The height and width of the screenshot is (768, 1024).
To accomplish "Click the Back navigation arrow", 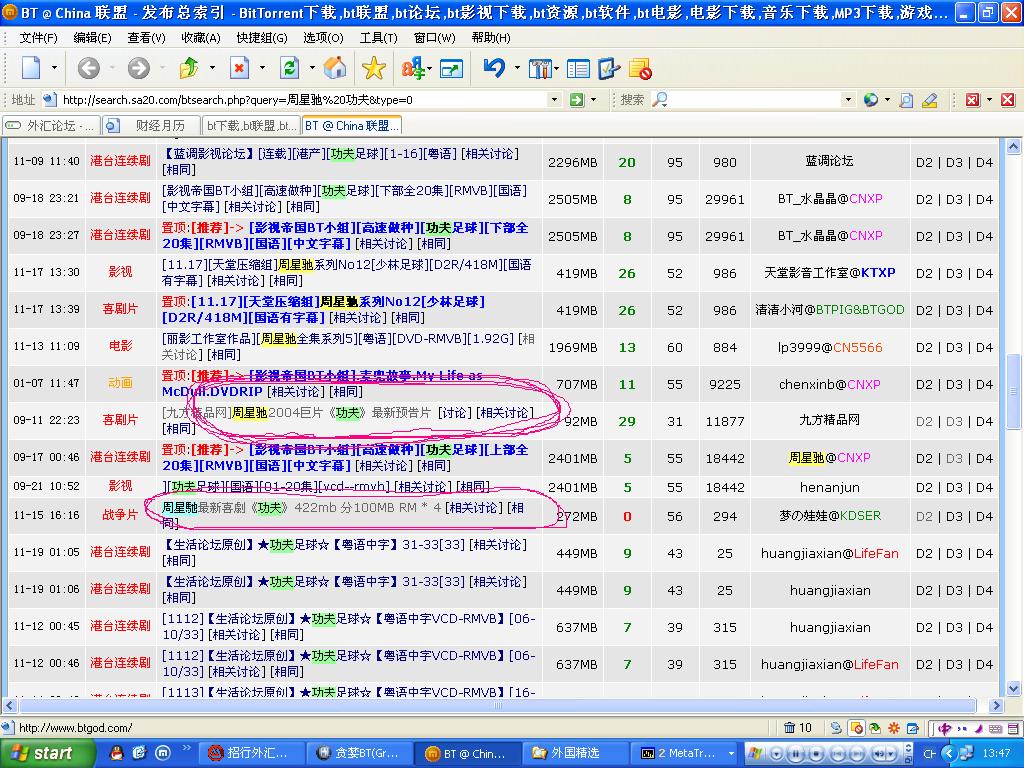I will coord(89,68).
